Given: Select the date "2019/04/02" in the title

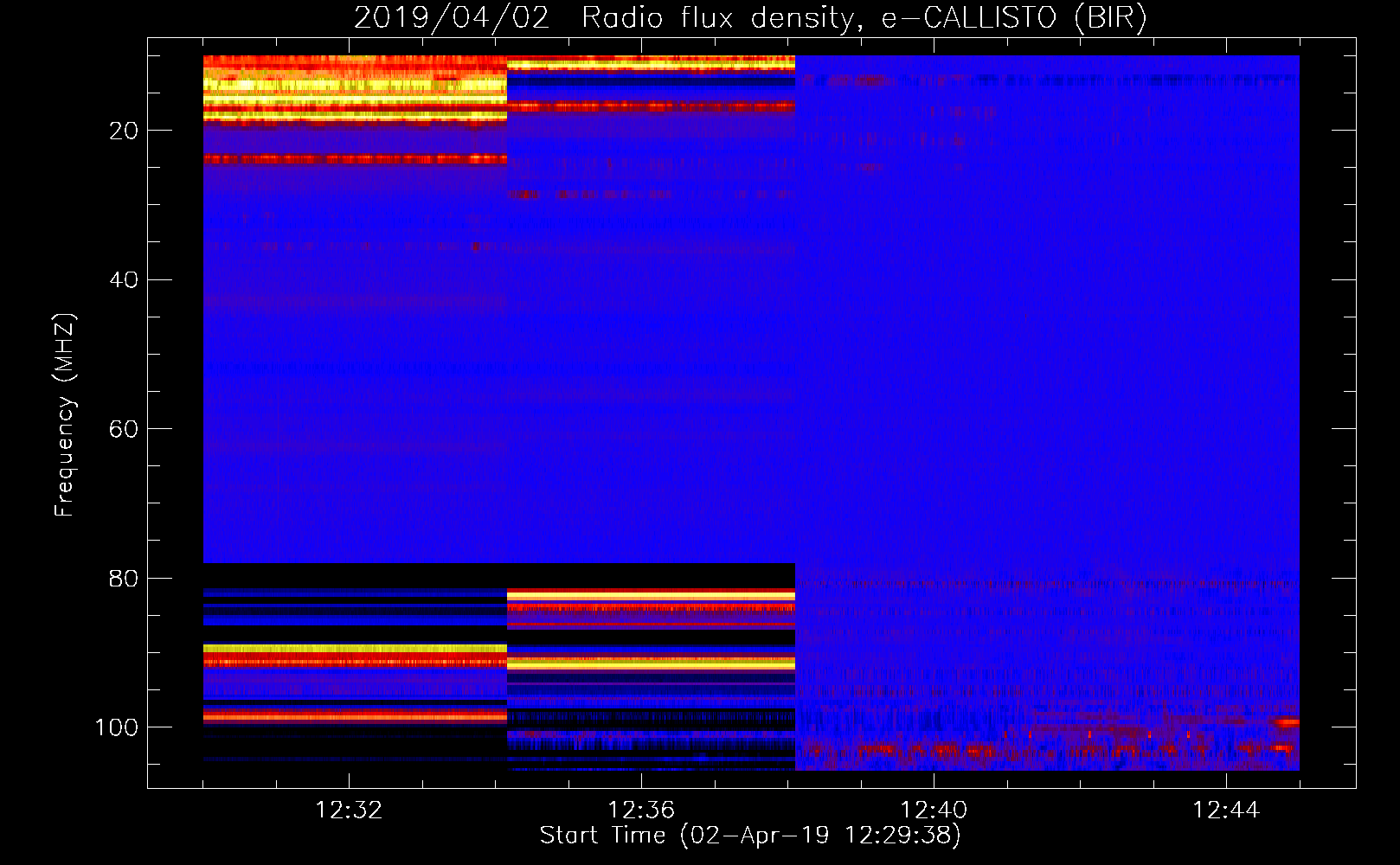Looking at the screenshot, I should pos(452,18).
